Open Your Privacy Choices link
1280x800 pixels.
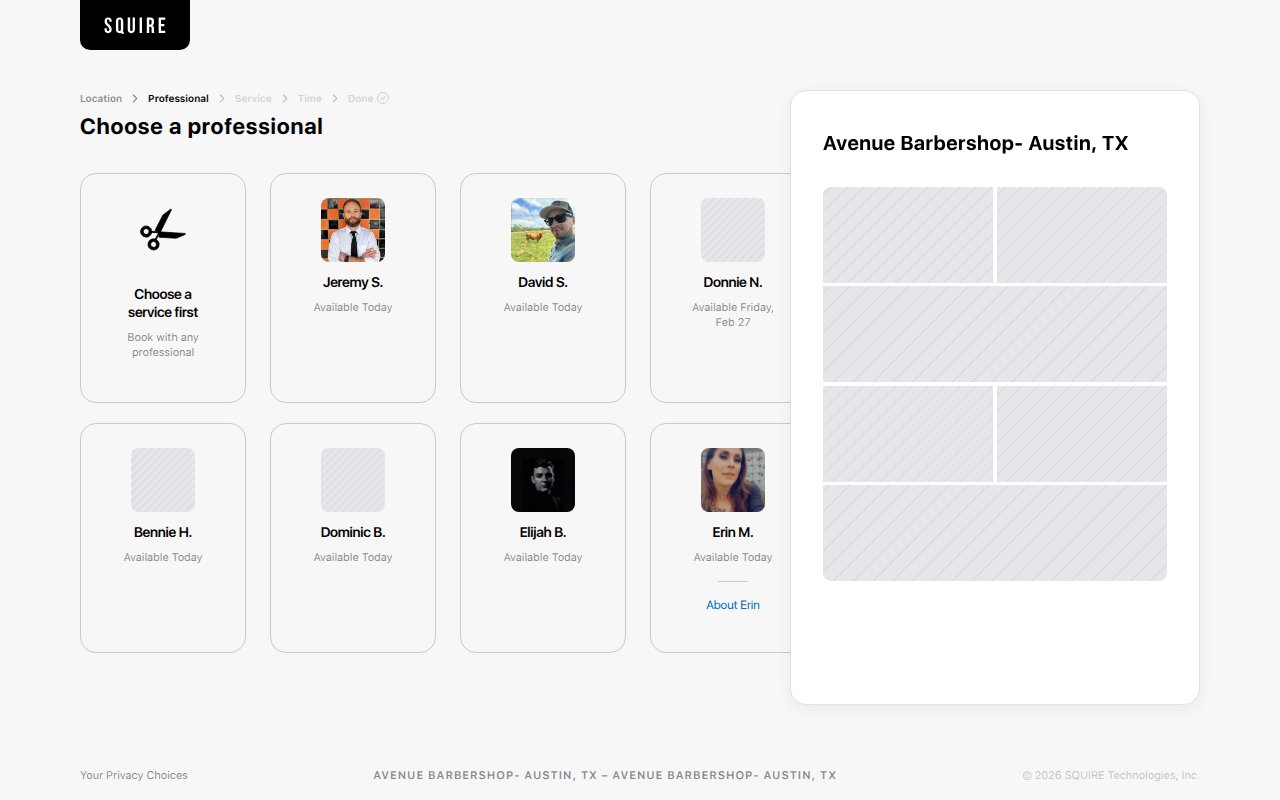(134, 775)
